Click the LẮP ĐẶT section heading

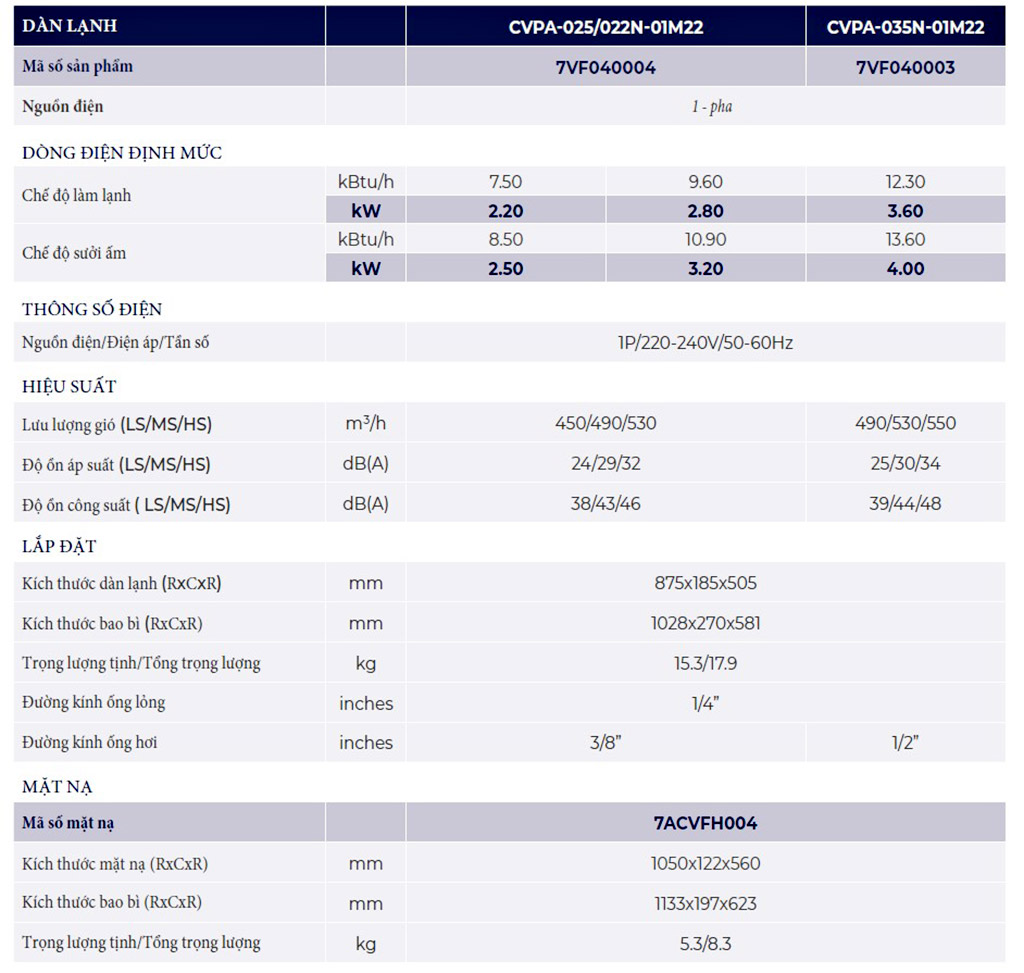60,547
